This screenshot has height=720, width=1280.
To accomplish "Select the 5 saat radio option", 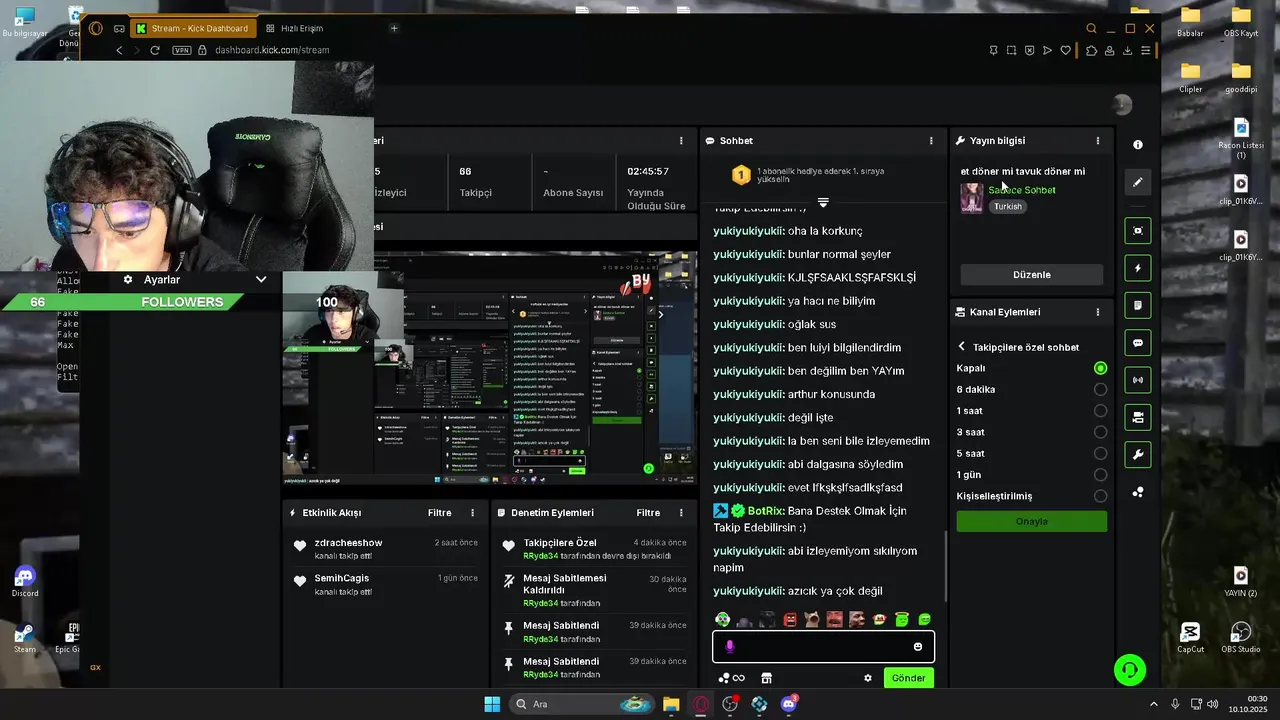I will tap(1100, 454).
